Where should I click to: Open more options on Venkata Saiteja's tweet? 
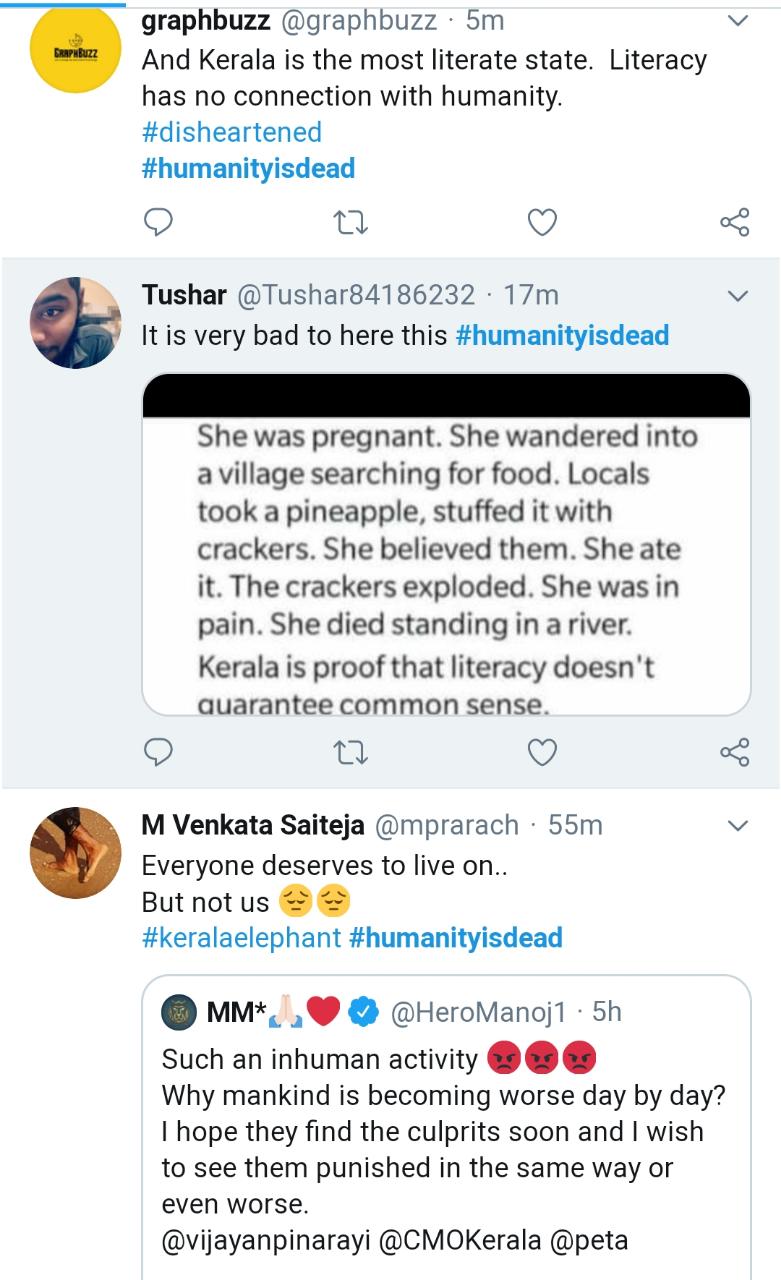(x=737, y=826)
